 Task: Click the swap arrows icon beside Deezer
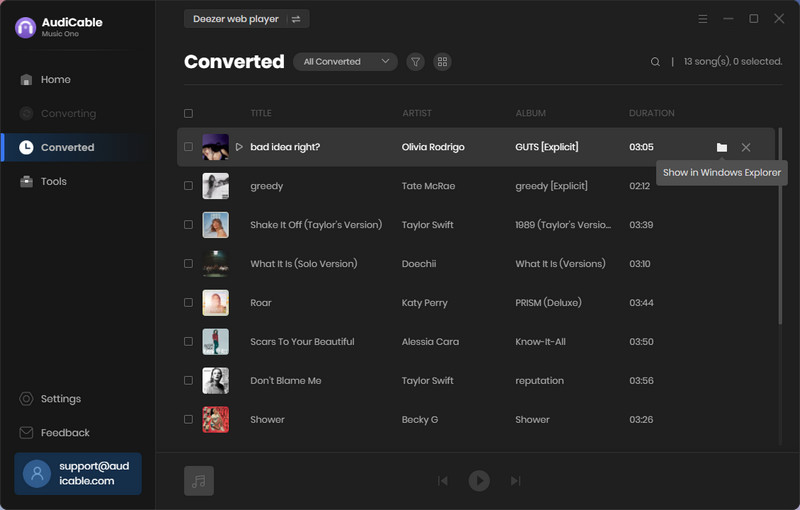coord(296,19)
